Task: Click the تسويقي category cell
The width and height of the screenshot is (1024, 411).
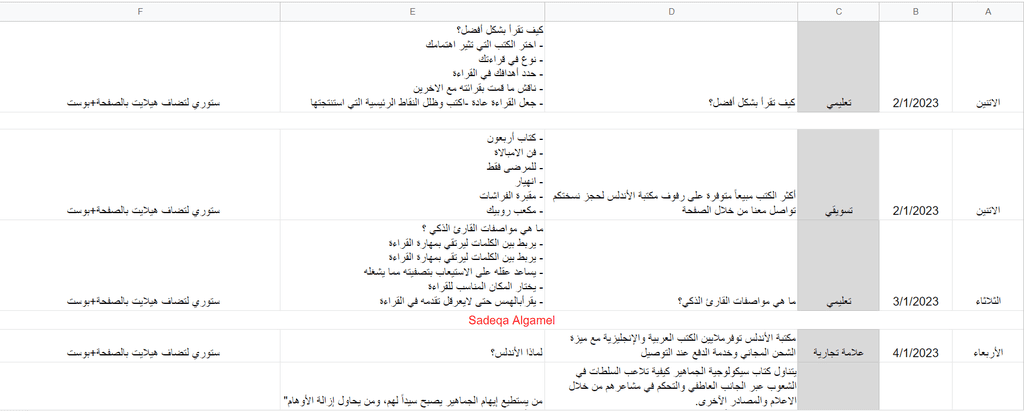Action: coord(839,174)
